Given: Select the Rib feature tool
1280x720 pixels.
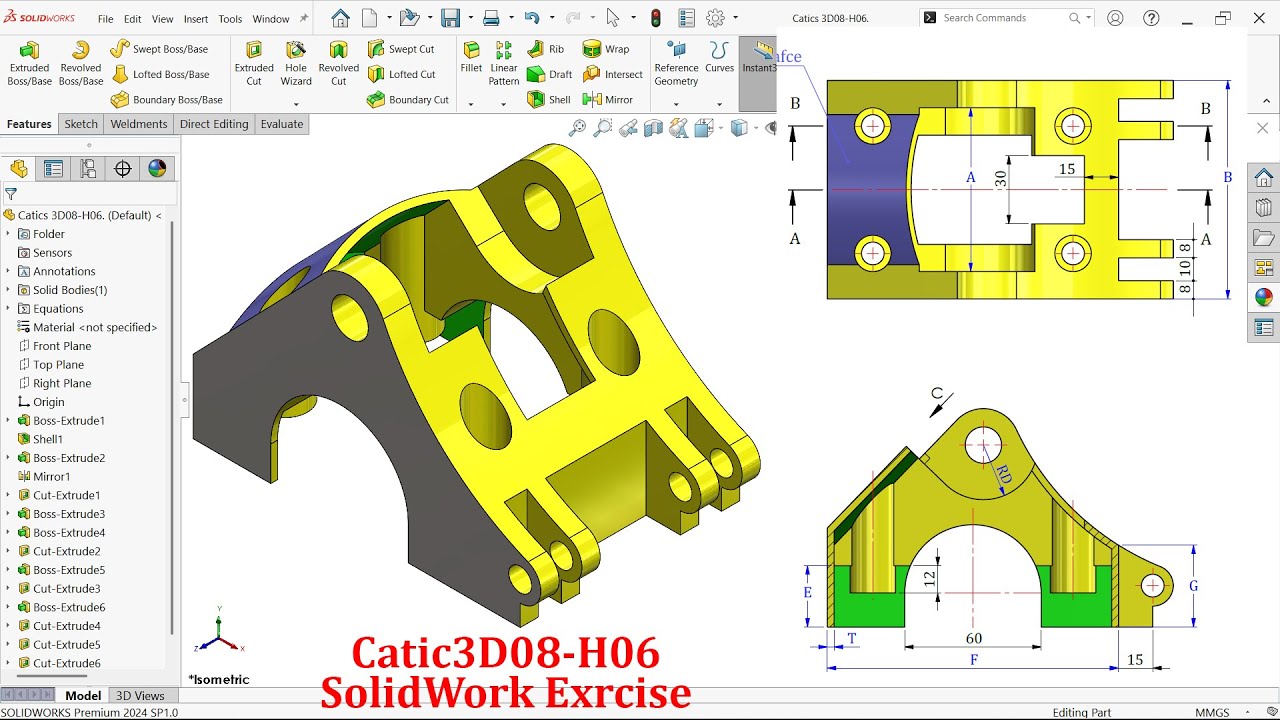Looking at the screenshot, I should tap(546, 49).
